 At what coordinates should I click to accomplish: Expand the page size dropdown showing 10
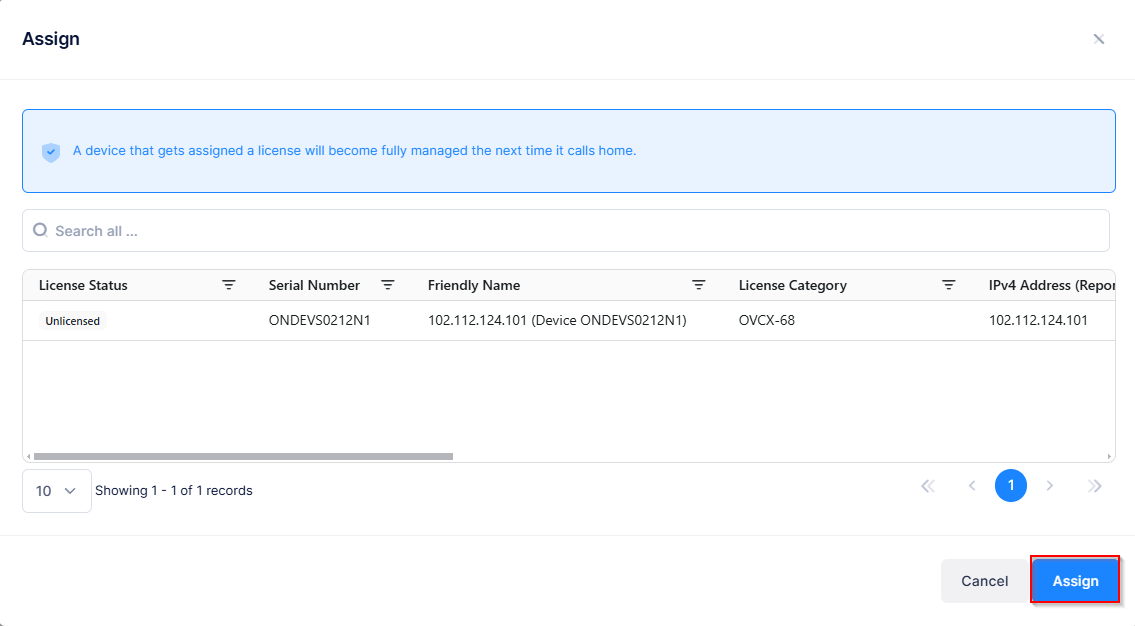[x=57, y=491]
